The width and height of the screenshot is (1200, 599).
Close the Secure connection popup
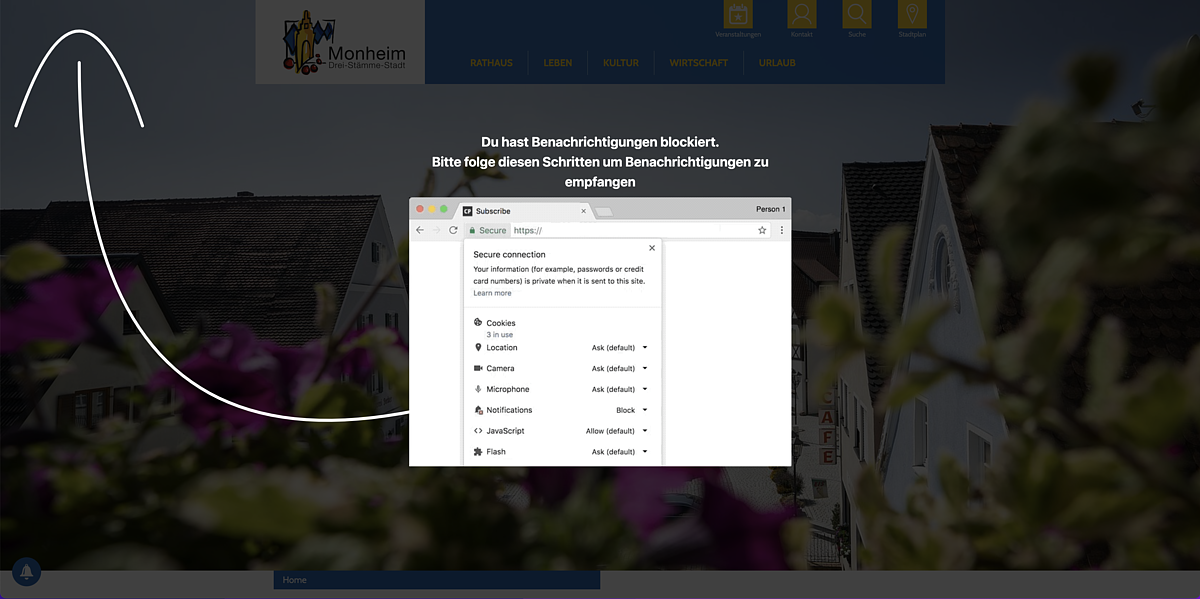click(652, 248)
